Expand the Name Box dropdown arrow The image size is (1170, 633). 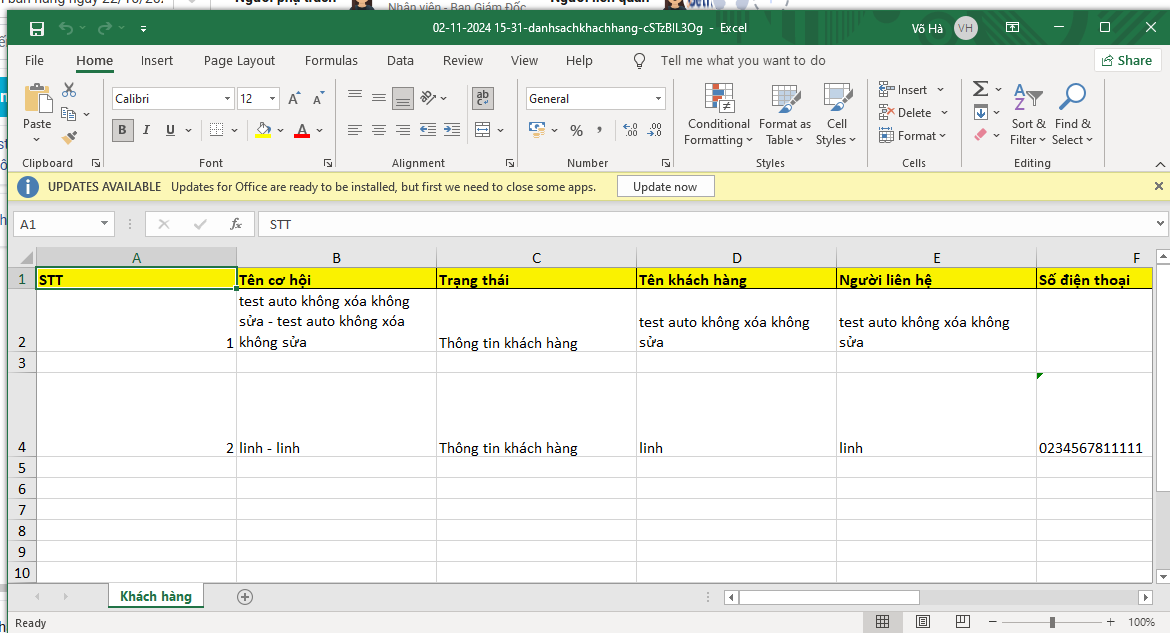click(x=105, y=224)
